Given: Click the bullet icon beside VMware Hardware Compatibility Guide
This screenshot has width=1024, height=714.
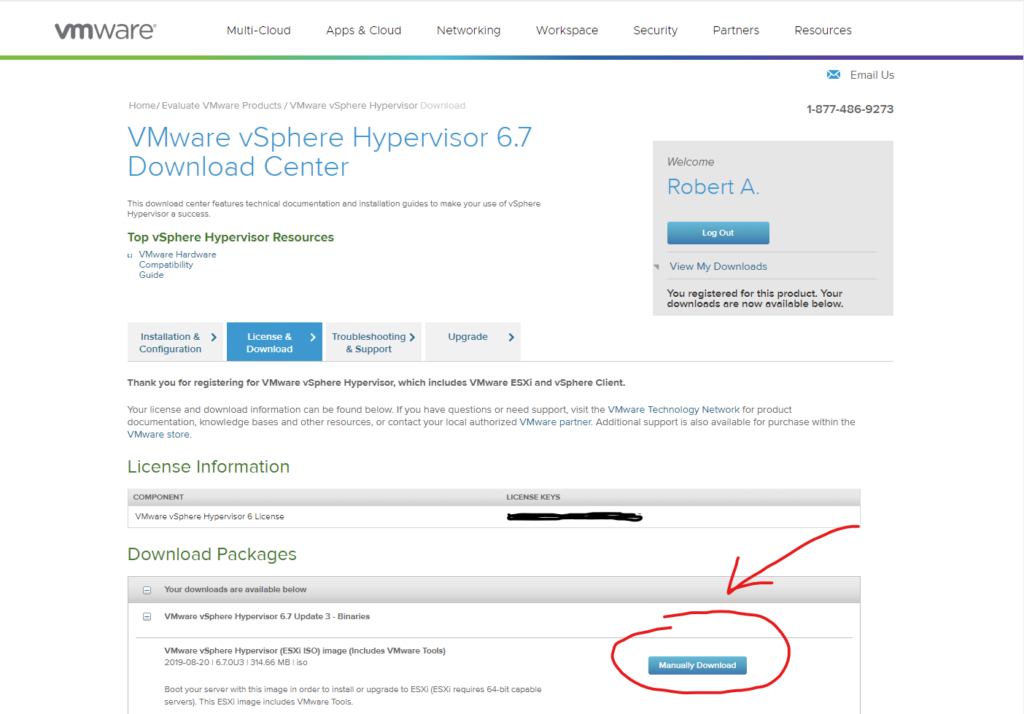Looking at the screenshot, I should point(130,255).
